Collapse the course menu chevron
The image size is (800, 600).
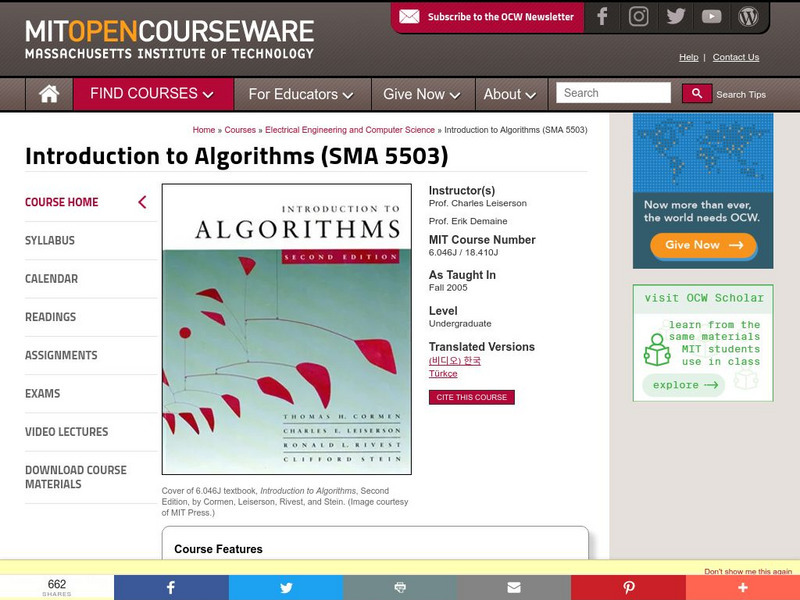point(142,202)
